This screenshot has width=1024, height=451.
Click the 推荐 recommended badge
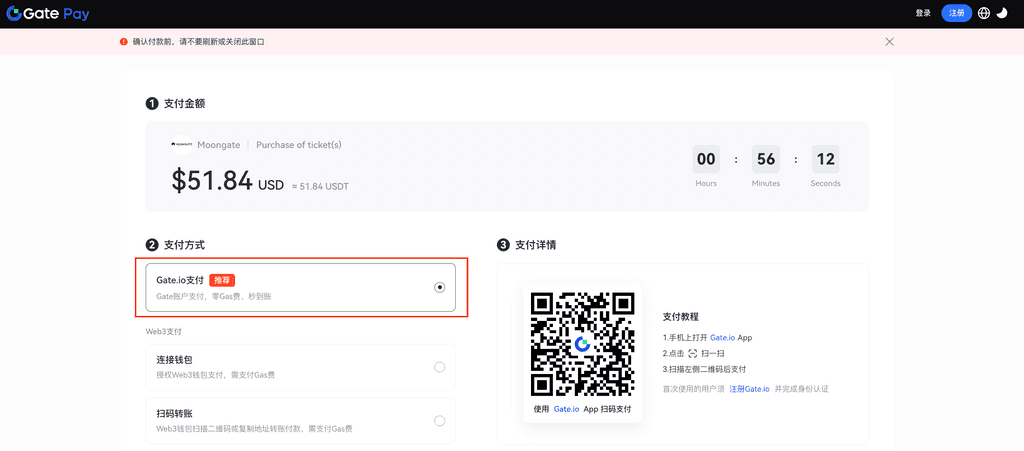click(x=222, y=280)
